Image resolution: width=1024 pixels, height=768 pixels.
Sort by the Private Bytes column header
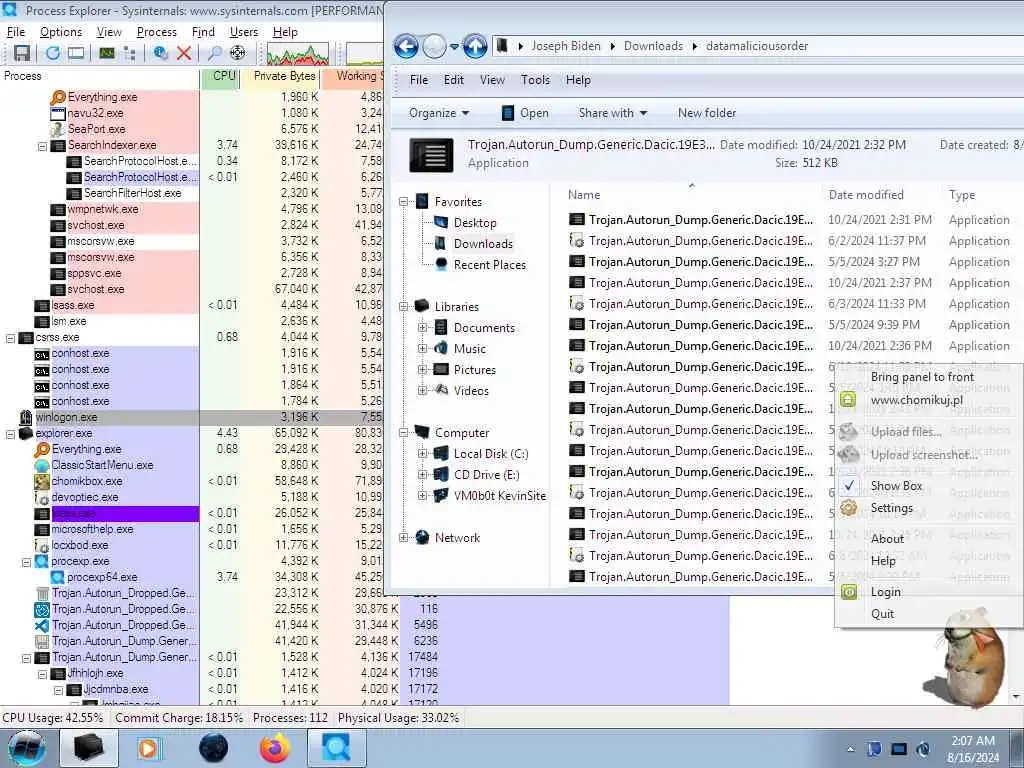281,76
